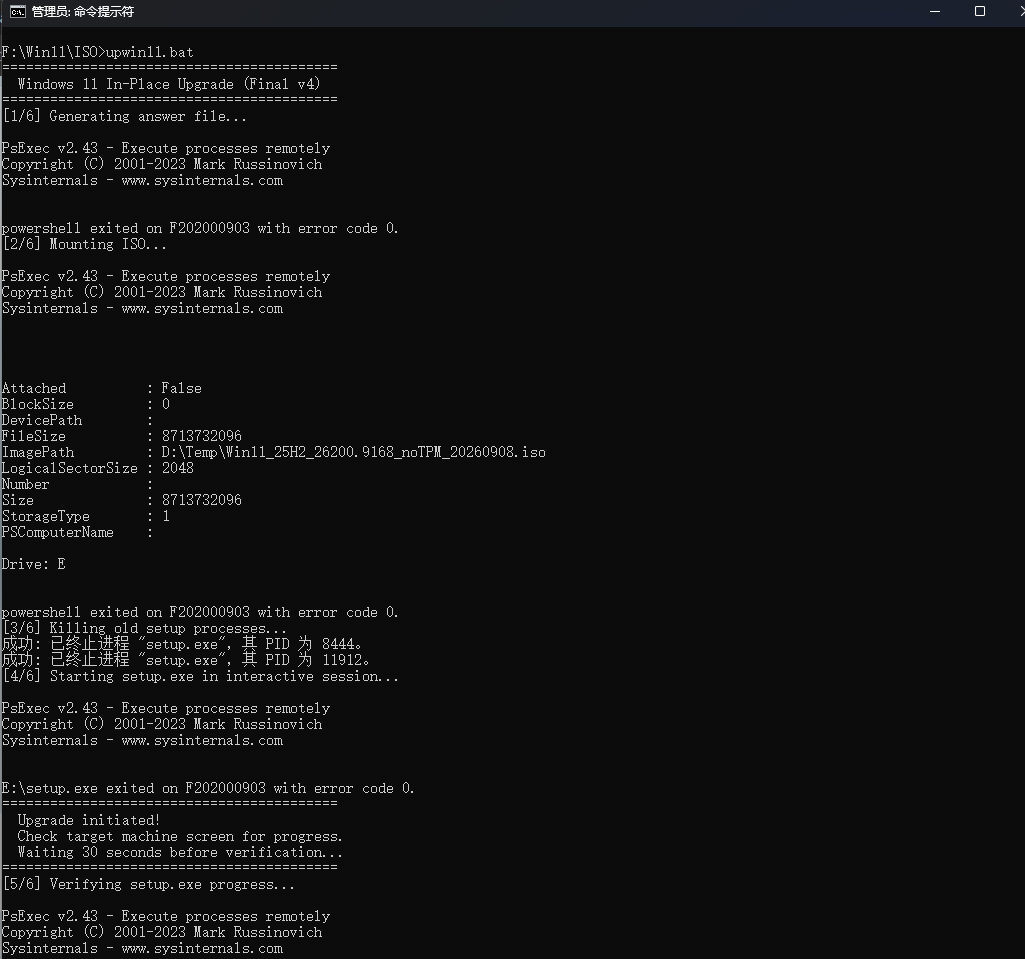Click the 'Waiting 30 seconds before verification...' line
Screen dimensions: 1025x959
[180, 852]
